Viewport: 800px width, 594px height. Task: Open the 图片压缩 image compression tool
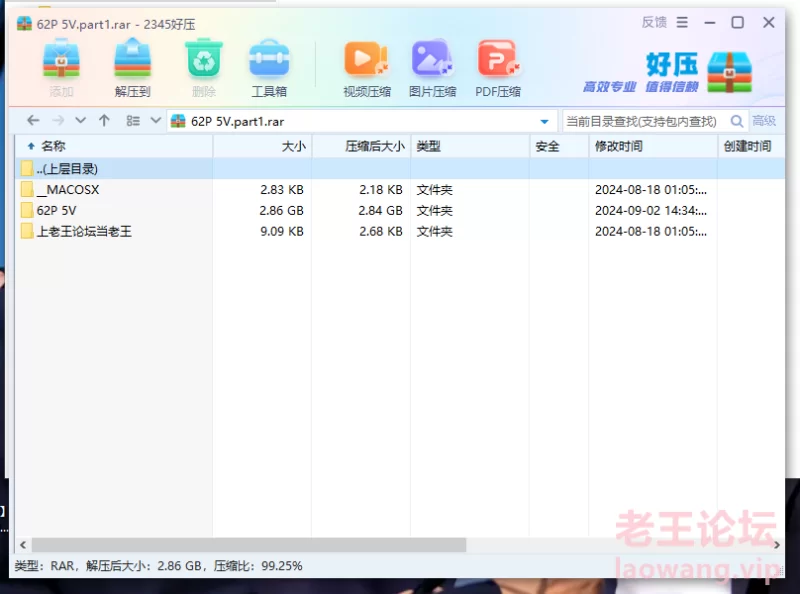432,68
